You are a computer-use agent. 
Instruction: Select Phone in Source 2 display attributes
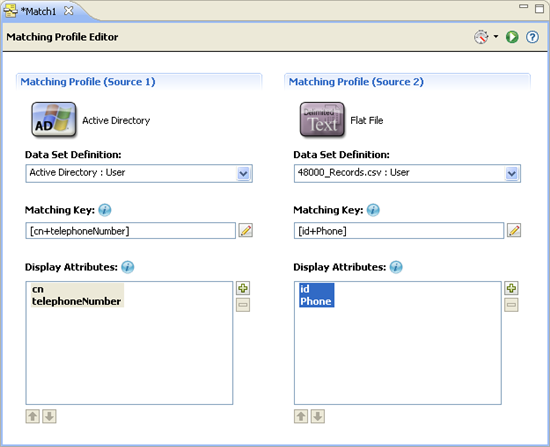(316, 301)
